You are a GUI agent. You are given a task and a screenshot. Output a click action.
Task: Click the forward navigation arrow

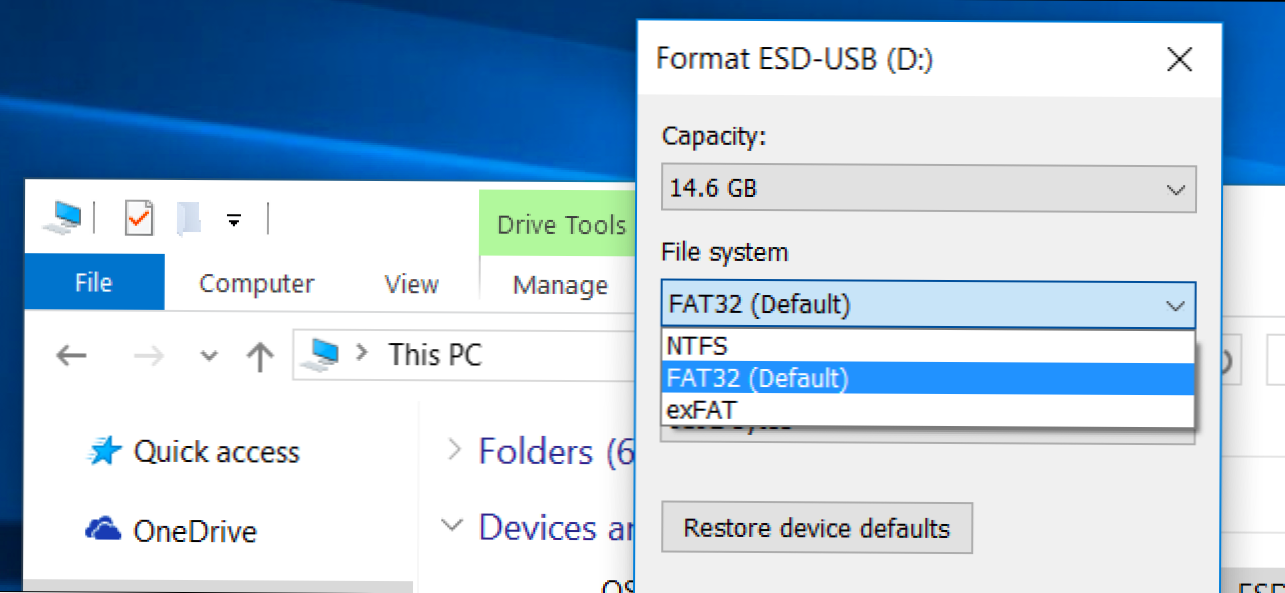148,355
